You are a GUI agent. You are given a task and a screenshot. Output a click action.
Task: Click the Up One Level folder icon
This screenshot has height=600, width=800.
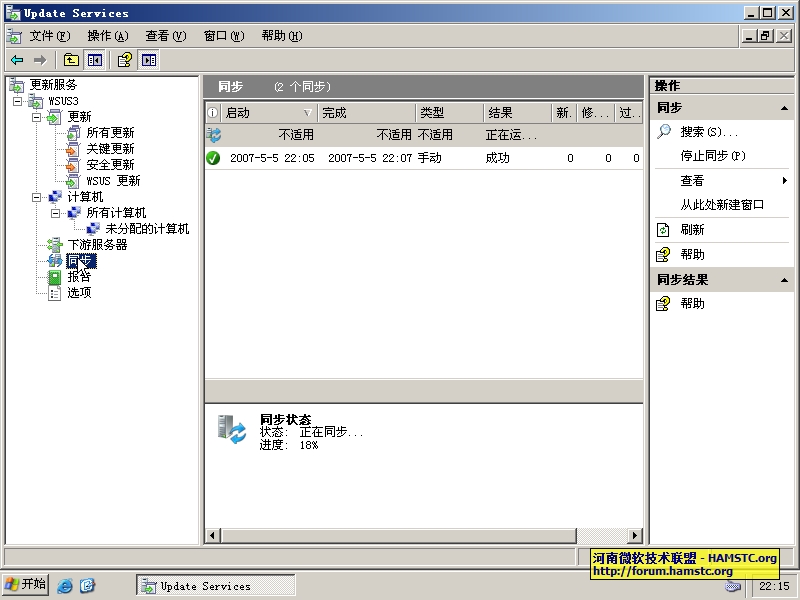[70, 59]
